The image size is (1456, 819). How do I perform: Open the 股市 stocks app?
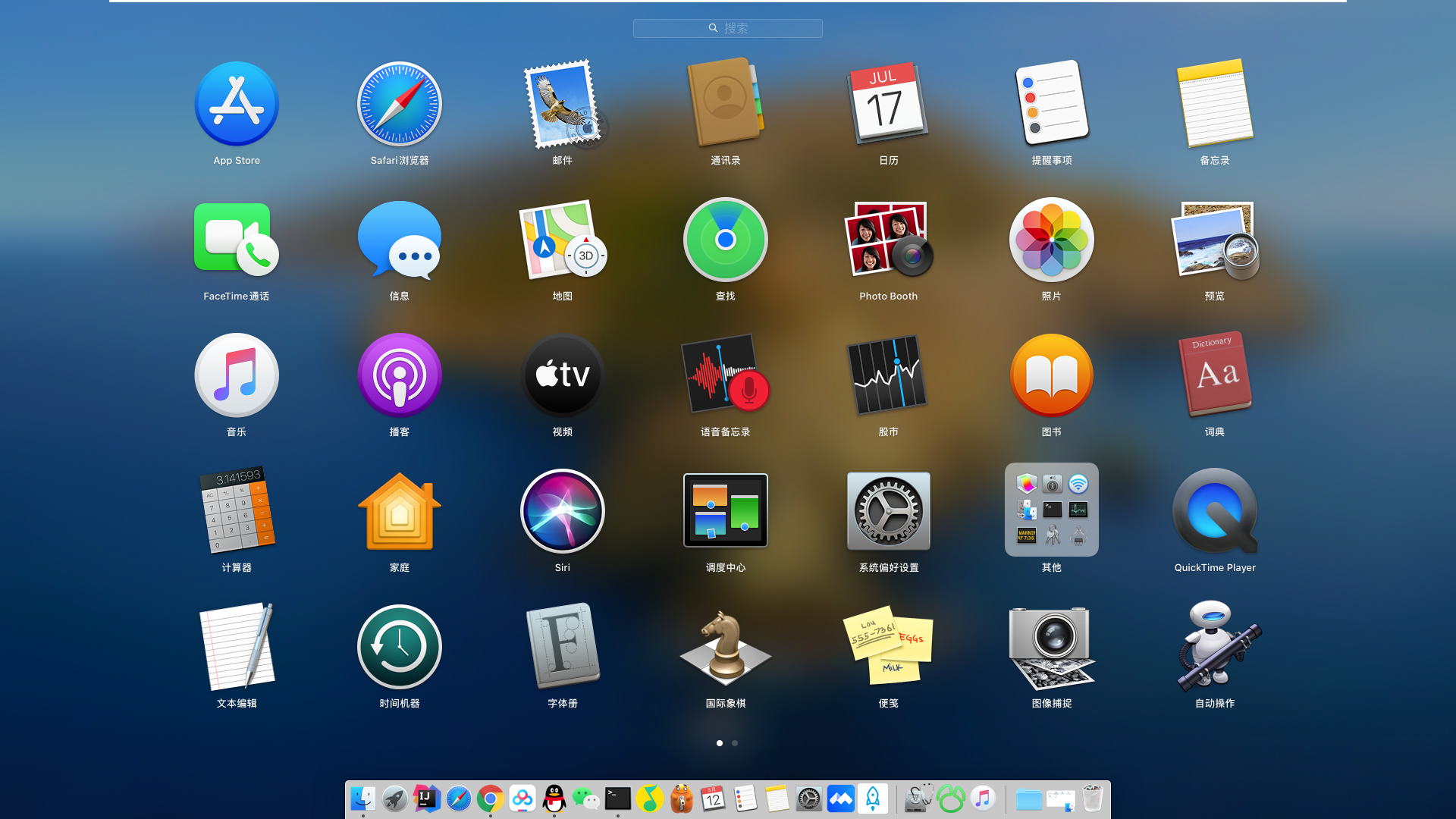pos(888,375)
